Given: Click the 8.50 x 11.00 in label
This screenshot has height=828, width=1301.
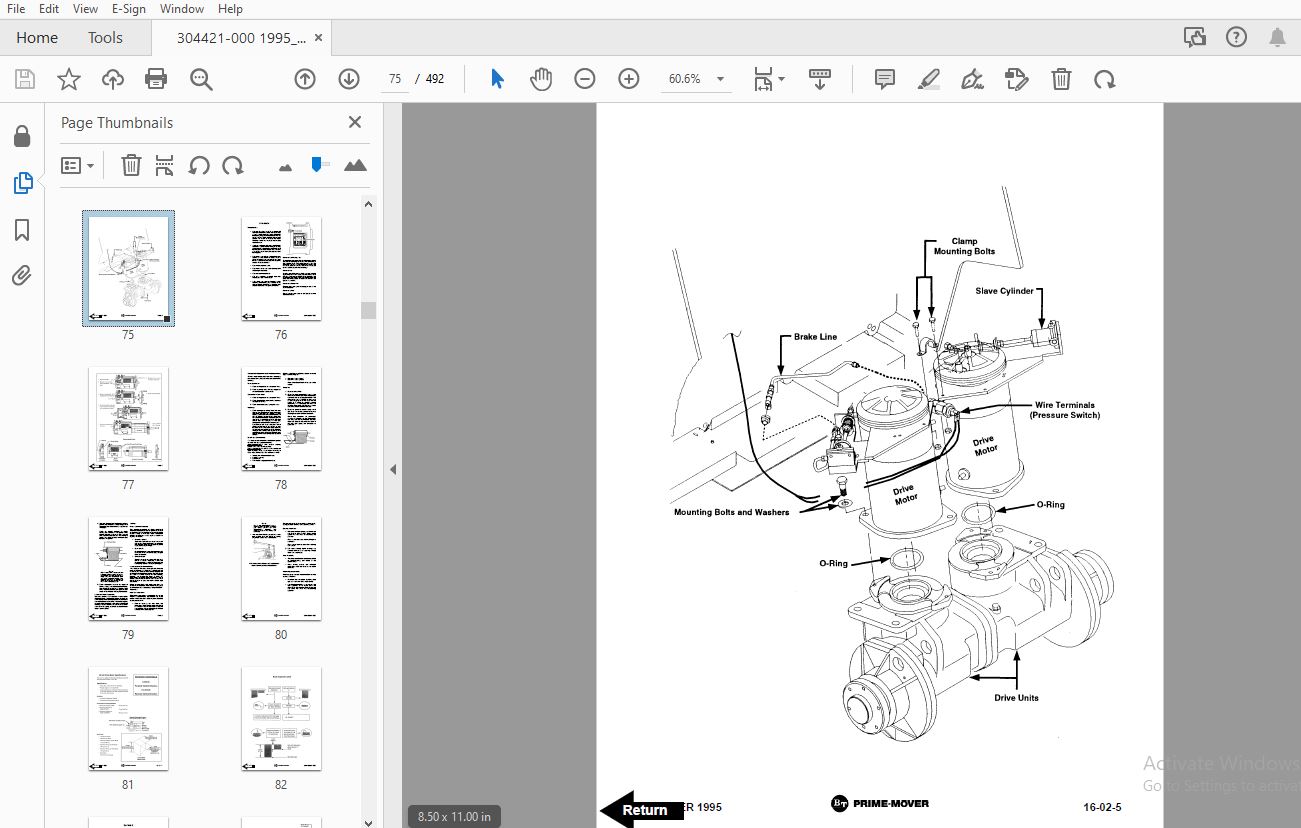Looking at the screenshot, I should point(454,816).
